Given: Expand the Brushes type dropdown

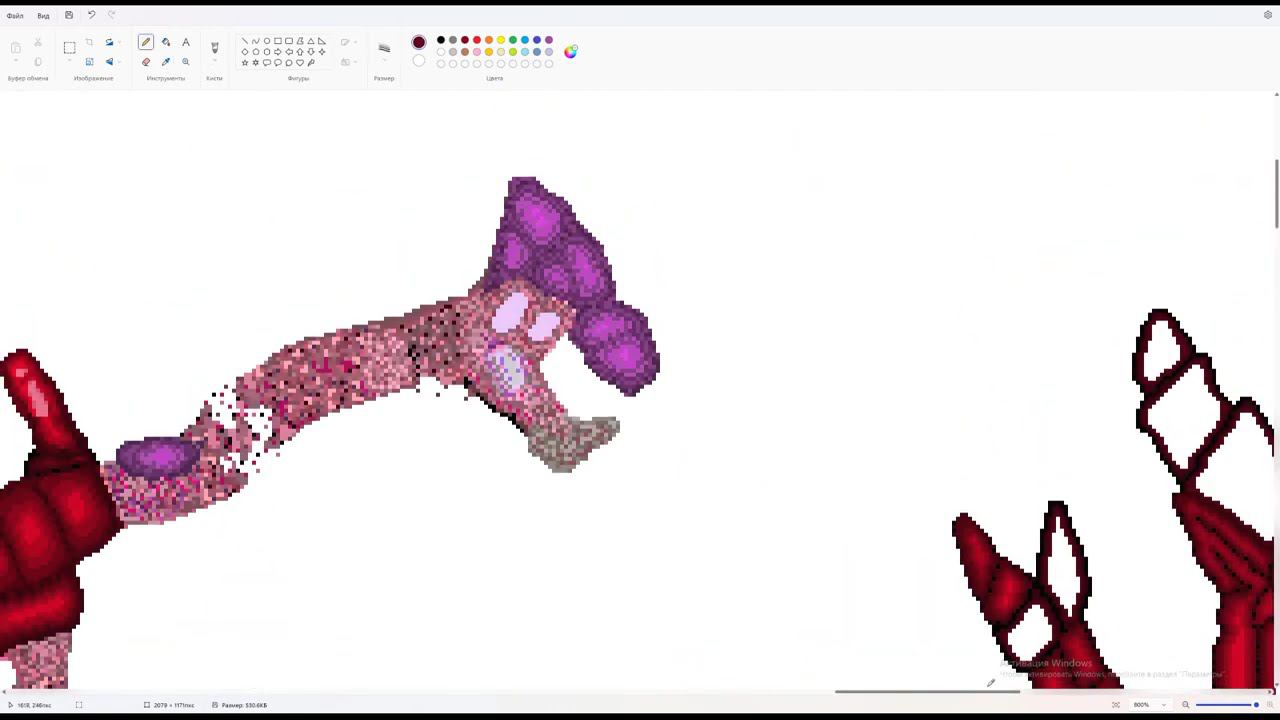Looking at the screenshot, I should pos(214,62).
